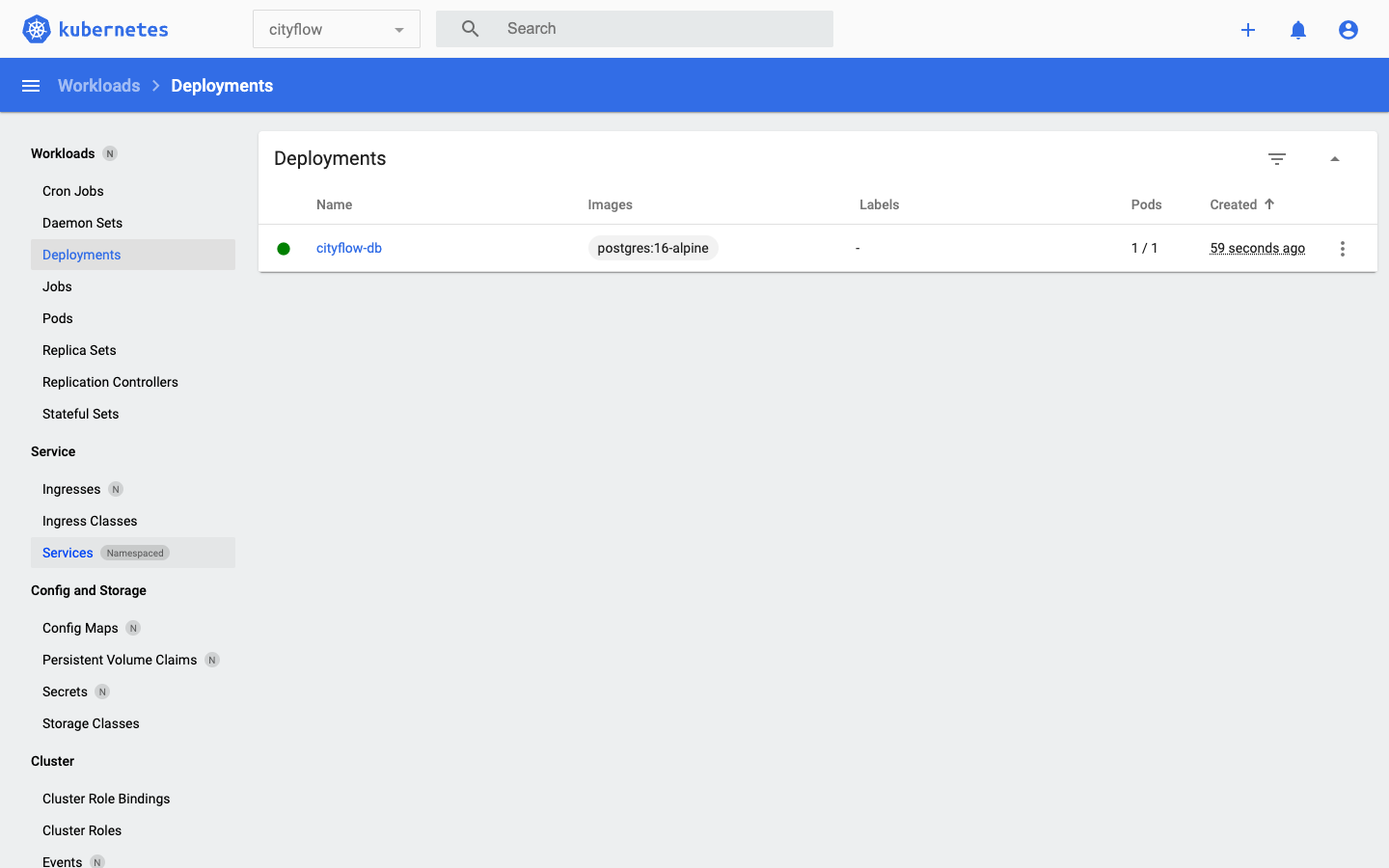Click N badge beside Persistent Volume Claims
The height and width of the screenshot is (868, 1389).
pyautogui.click(x=212, y=660)
